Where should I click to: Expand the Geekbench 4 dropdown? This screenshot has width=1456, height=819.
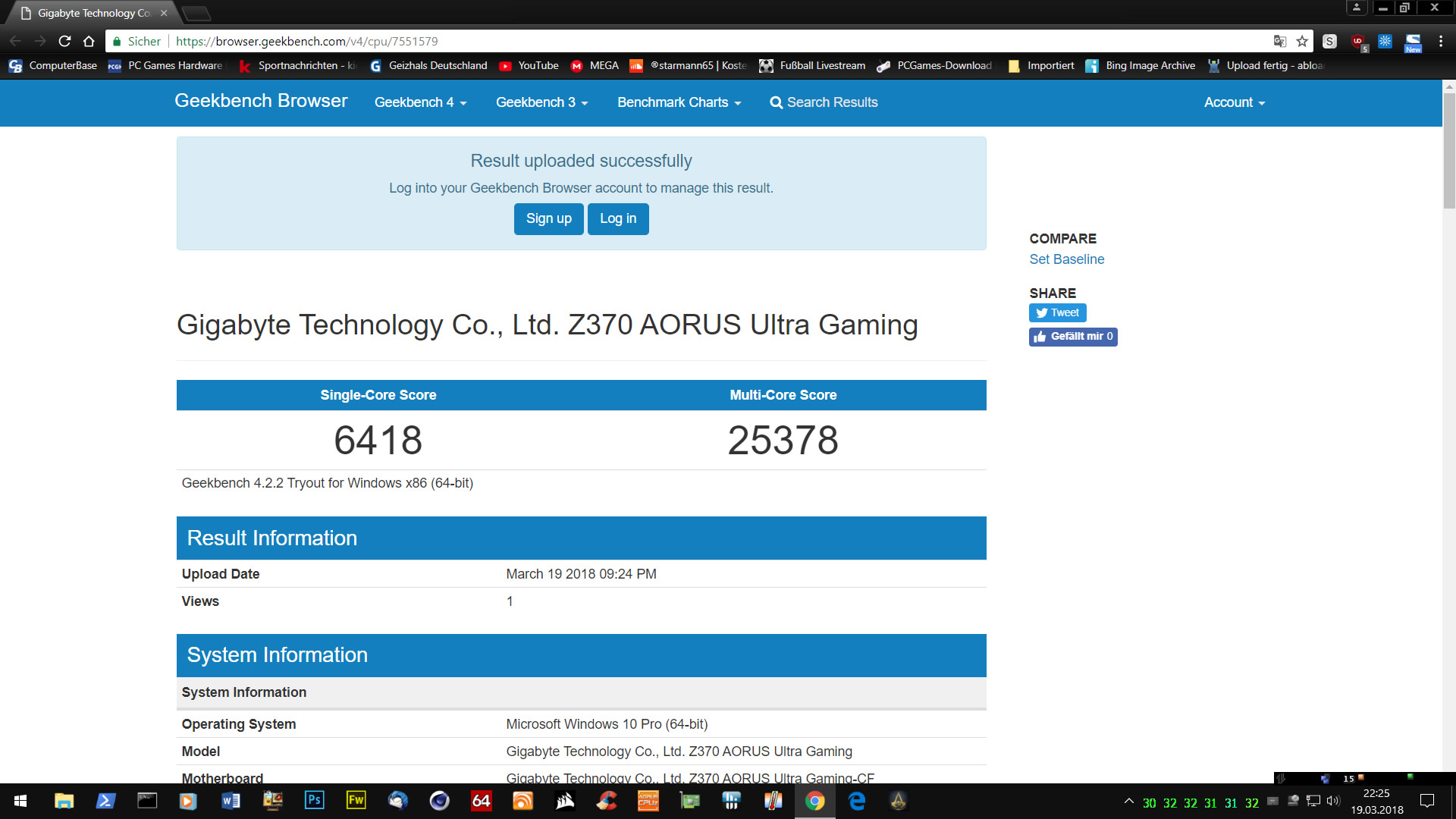420,102
